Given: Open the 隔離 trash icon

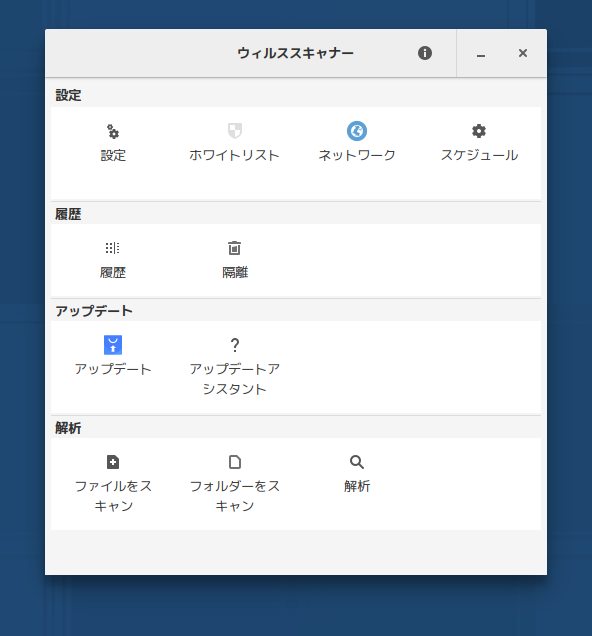Looking at the screenshot, I should (235, 248).
